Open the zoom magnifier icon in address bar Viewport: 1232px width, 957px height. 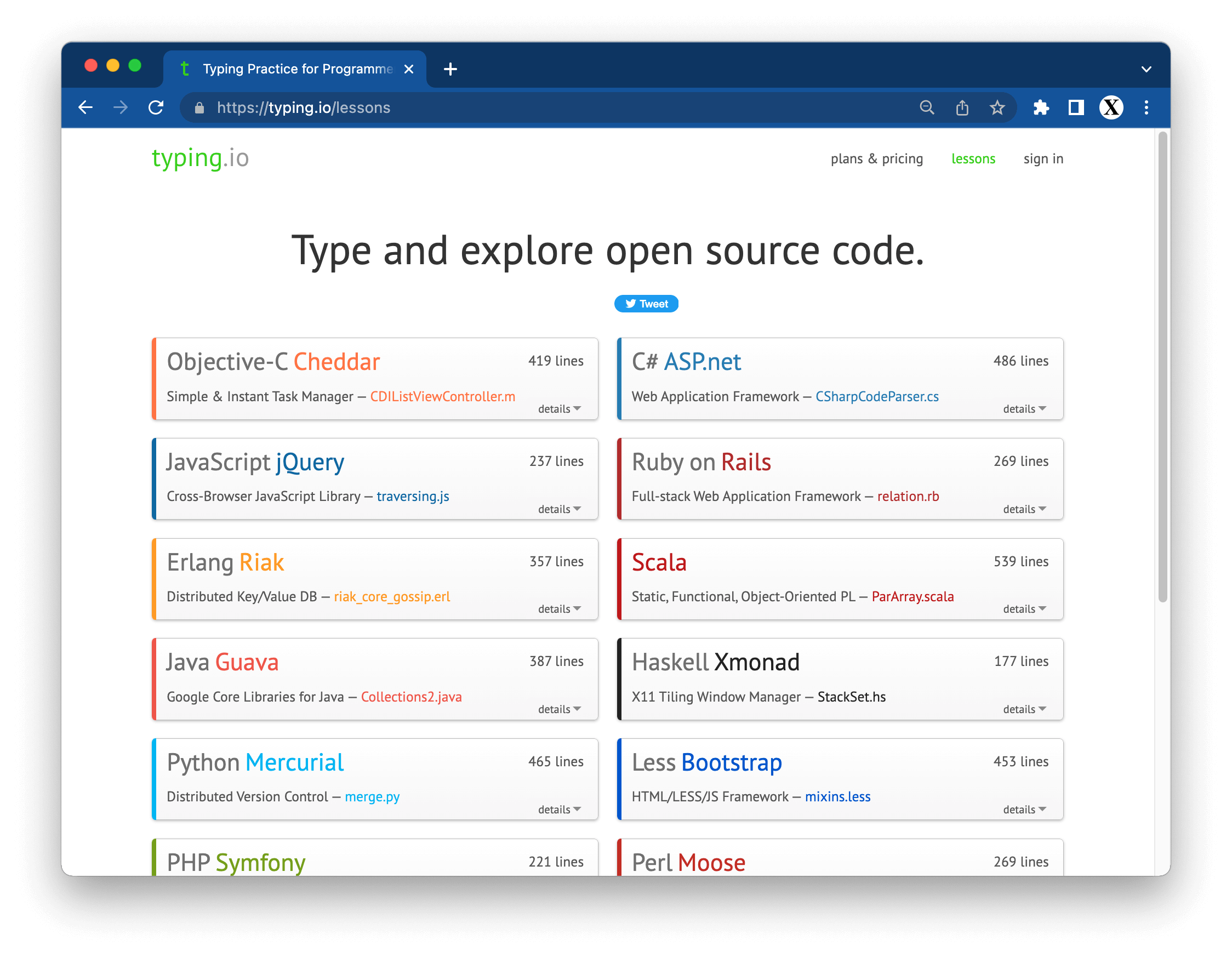926,107
